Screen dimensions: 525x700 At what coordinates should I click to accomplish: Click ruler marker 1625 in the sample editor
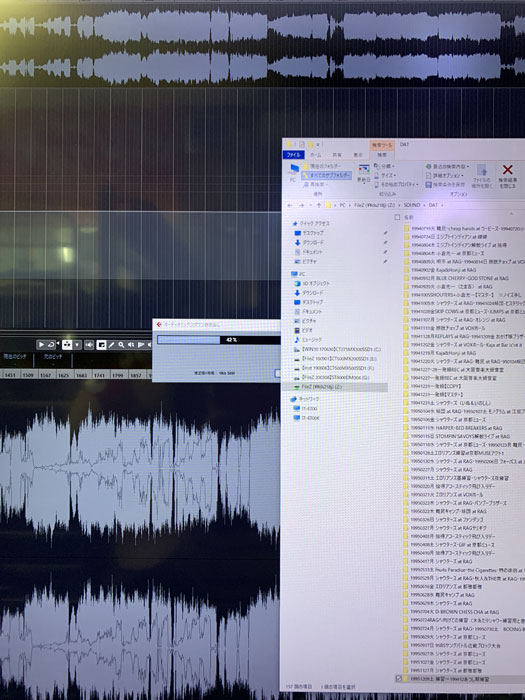point(63,375)
